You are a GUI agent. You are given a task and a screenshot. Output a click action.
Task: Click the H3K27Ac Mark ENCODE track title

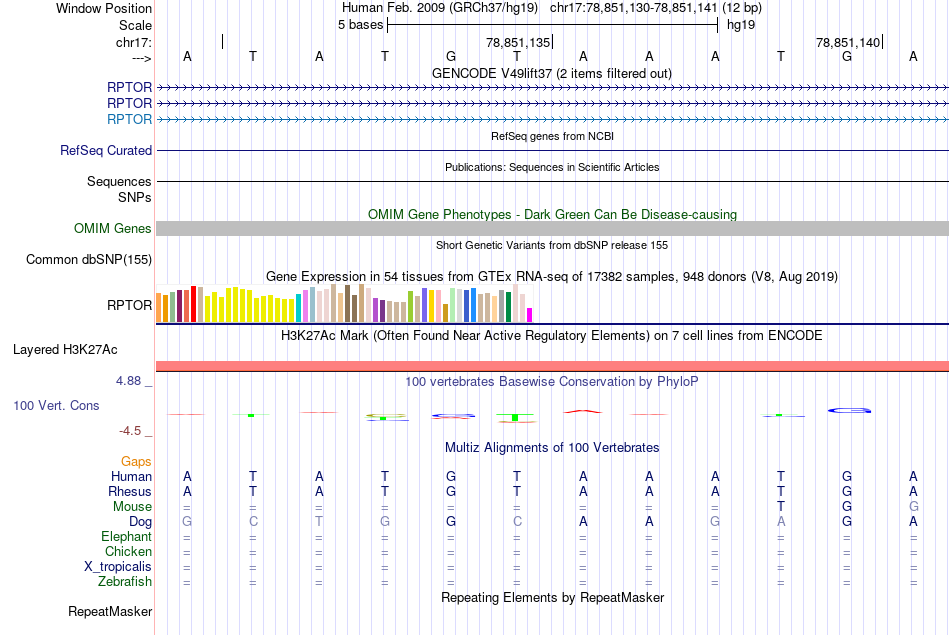[552, 336]
